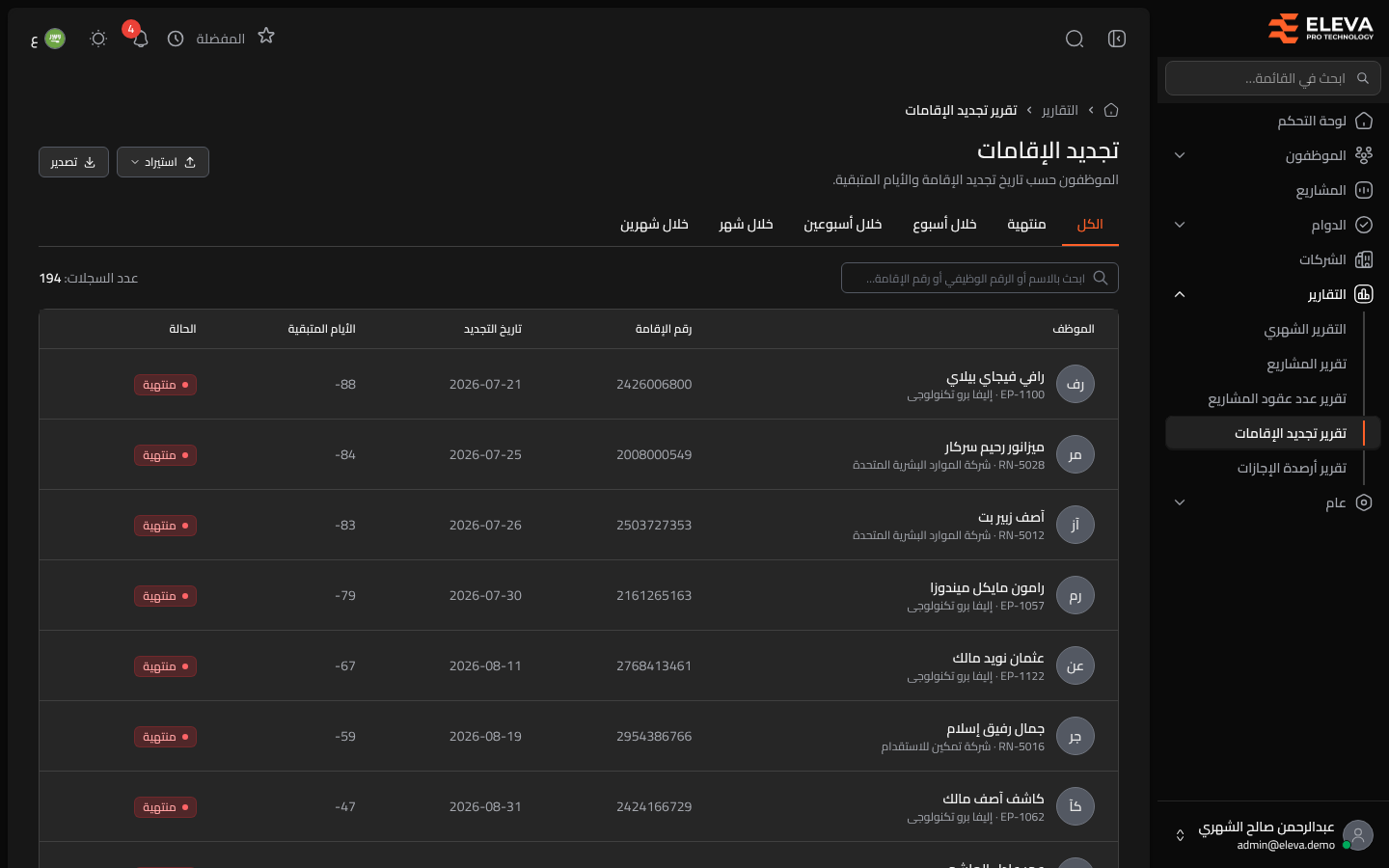The height and width of the screenshot is (868, 1389).
Task: Click the favorites star icon
Action: coord(266,36)
